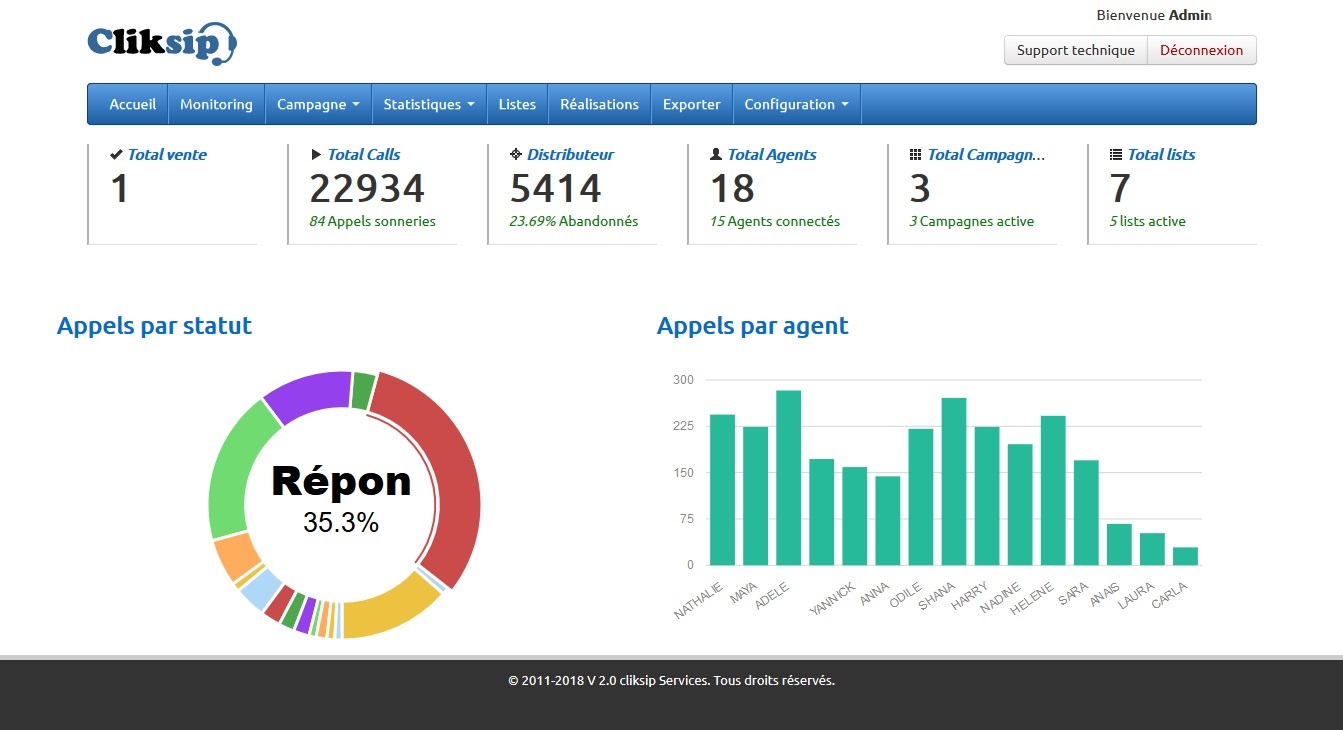
Task: Expand the Campagne dropdown menu
Action: pyautogui.click(x=317, y=104)
